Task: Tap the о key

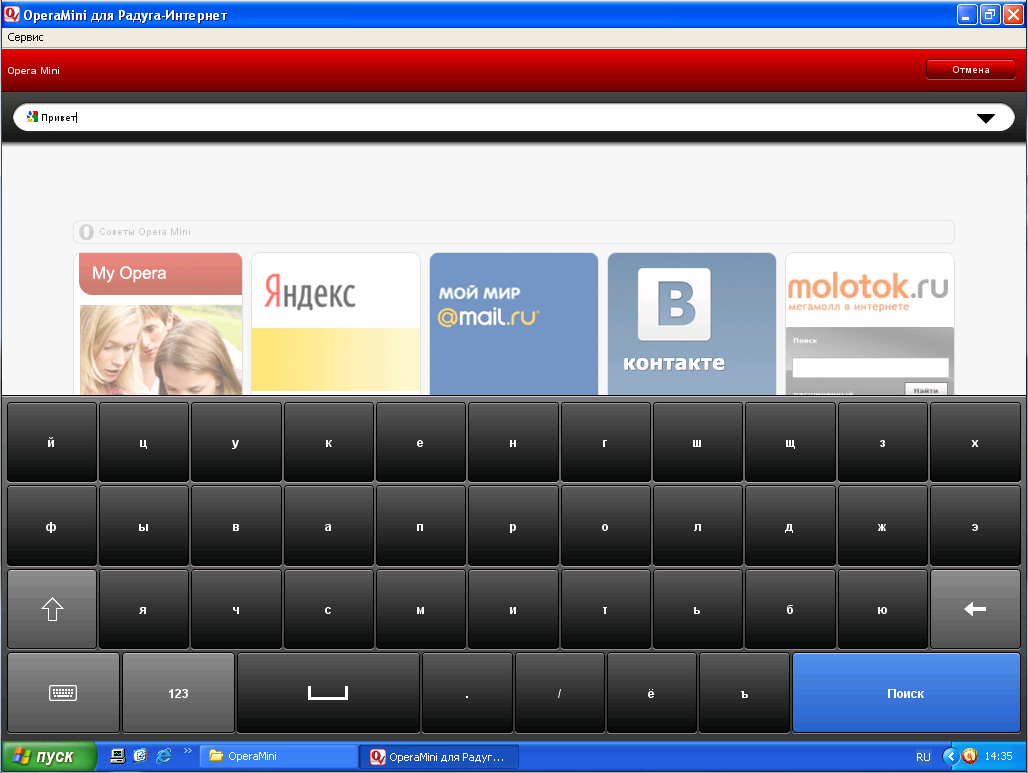Action: coord(605,526)
